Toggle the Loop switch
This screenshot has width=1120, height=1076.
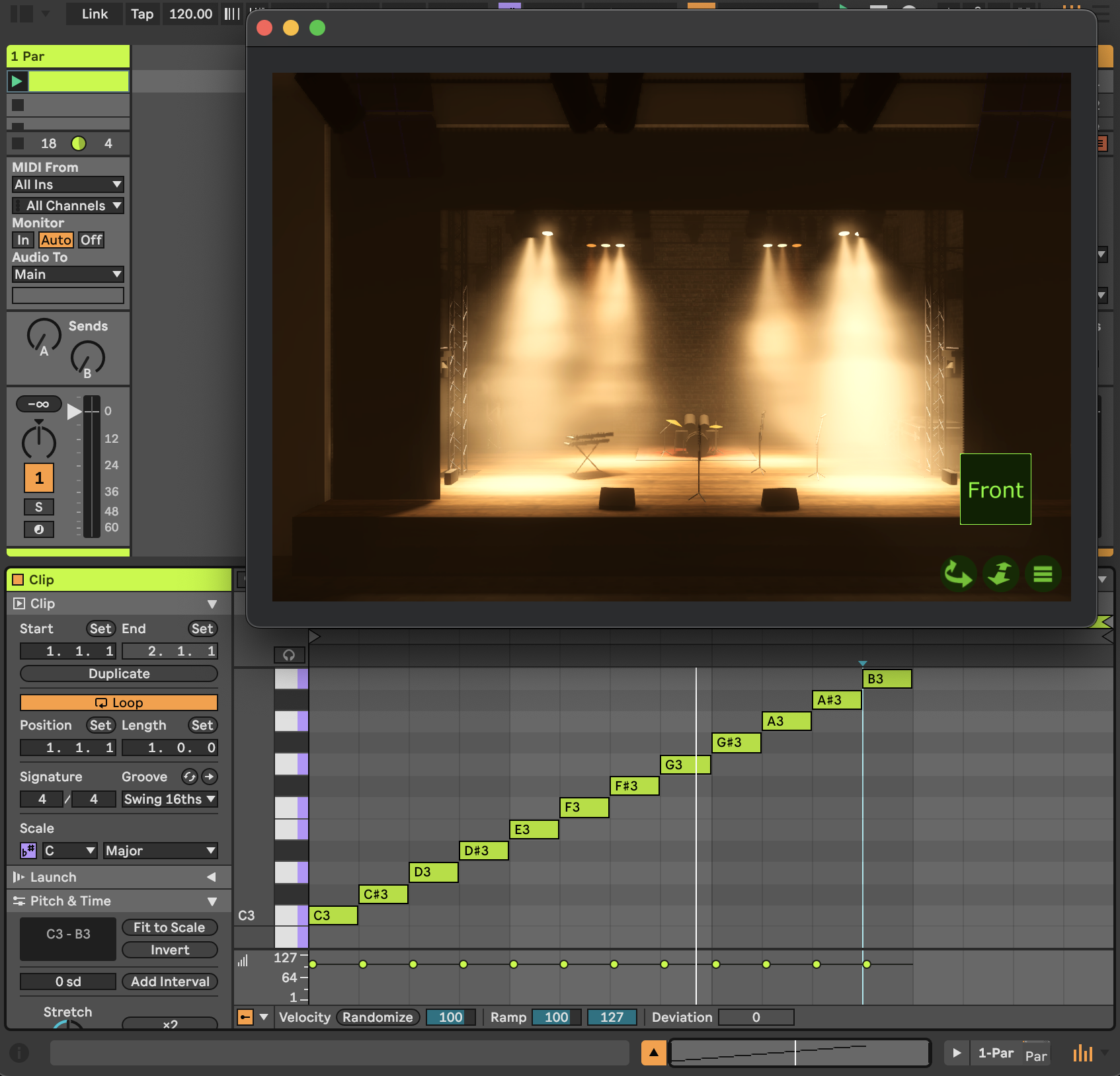point(119,703)
